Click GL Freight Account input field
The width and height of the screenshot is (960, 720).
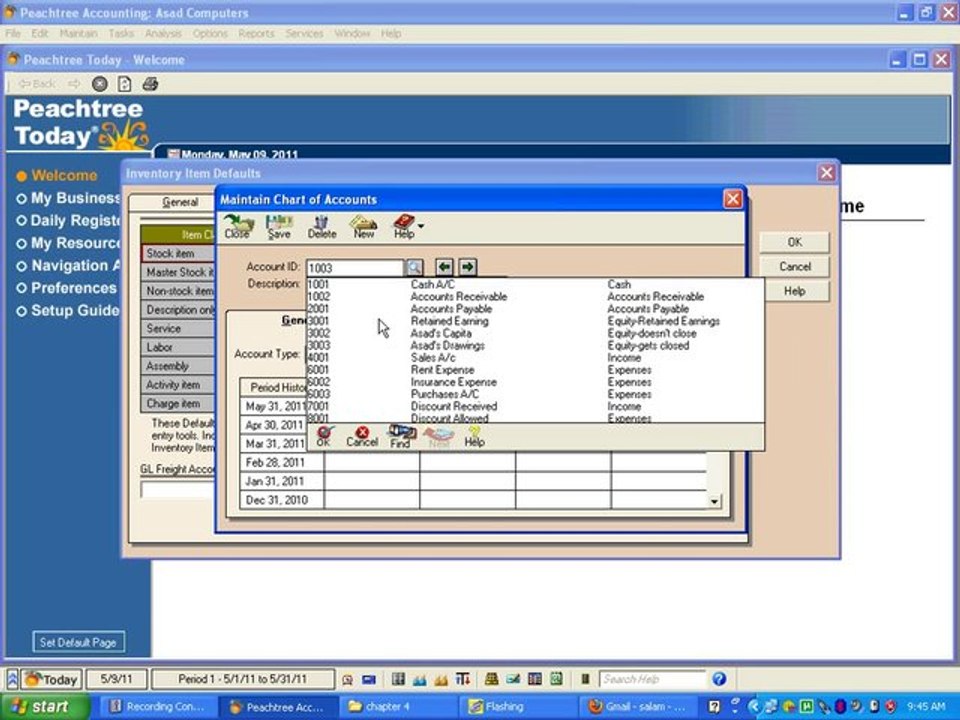[178, 489]
